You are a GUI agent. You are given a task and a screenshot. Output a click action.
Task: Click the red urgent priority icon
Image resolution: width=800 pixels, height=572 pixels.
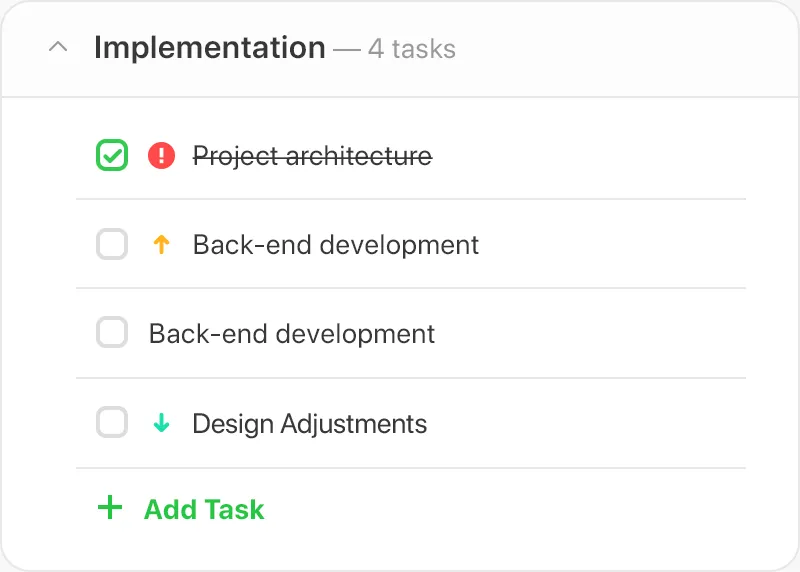pyautogui.click(x=161, y=155)
